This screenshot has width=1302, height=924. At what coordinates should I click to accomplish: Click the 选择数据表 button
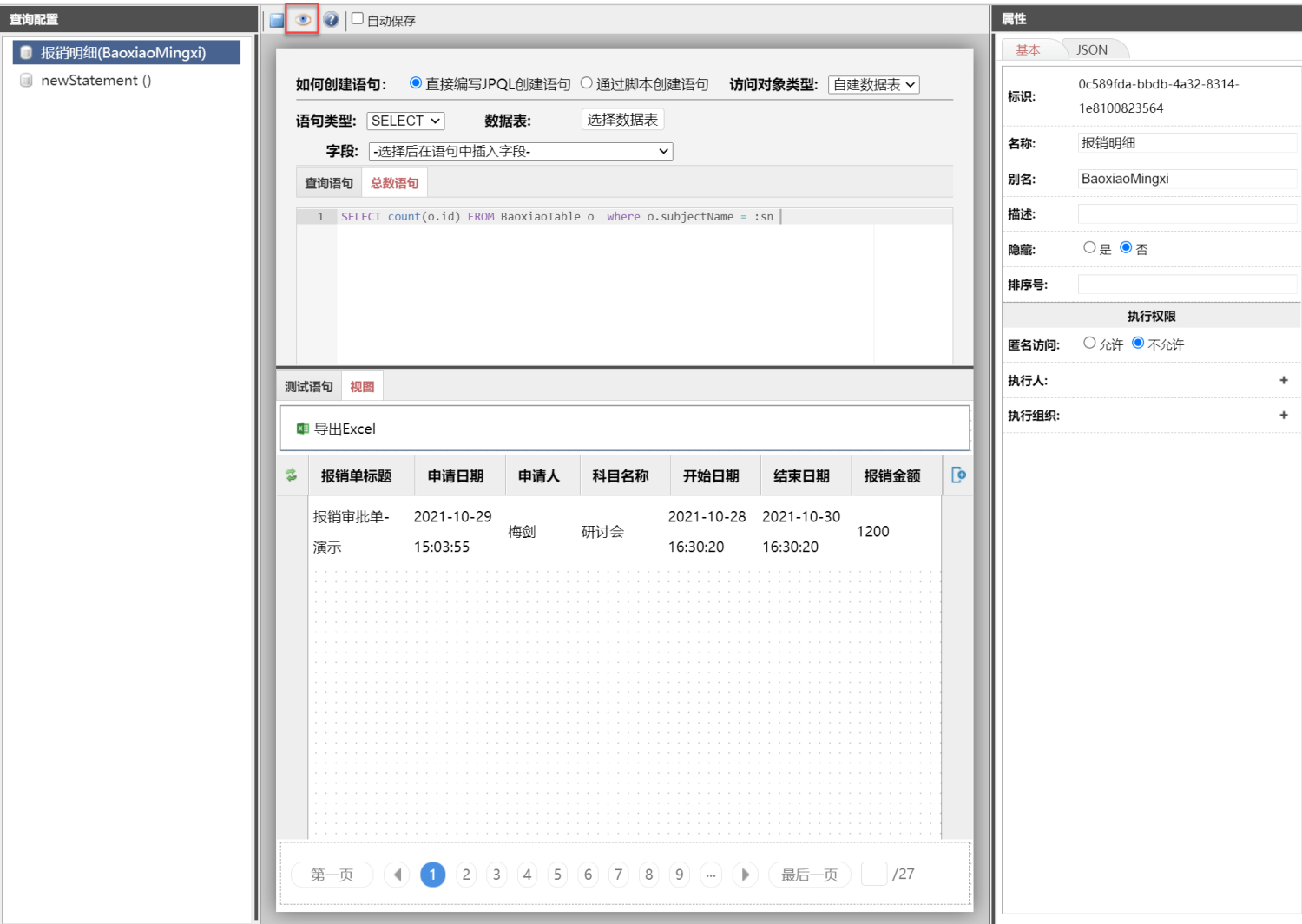tap(622, 120)
